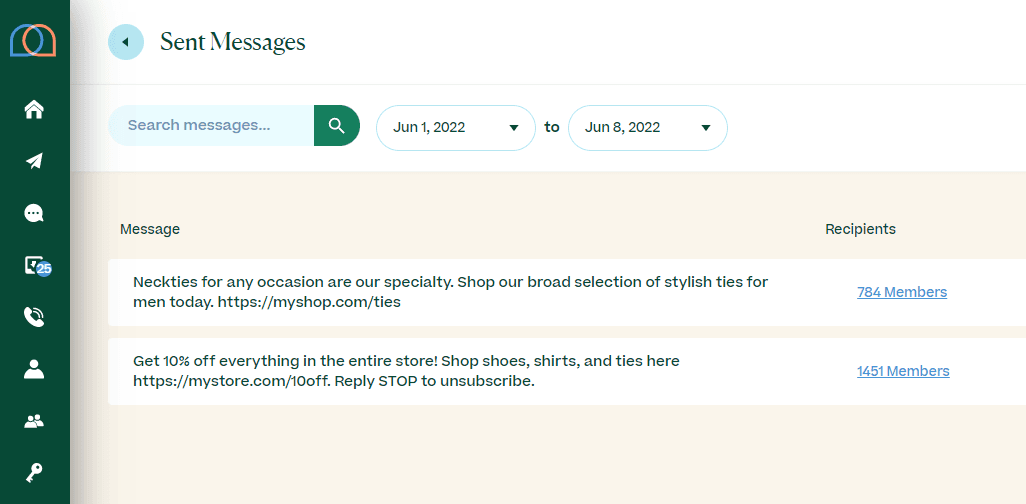Click the Recipients column header
Viewport: 1026px width, 504px height.
pos(860,229)
